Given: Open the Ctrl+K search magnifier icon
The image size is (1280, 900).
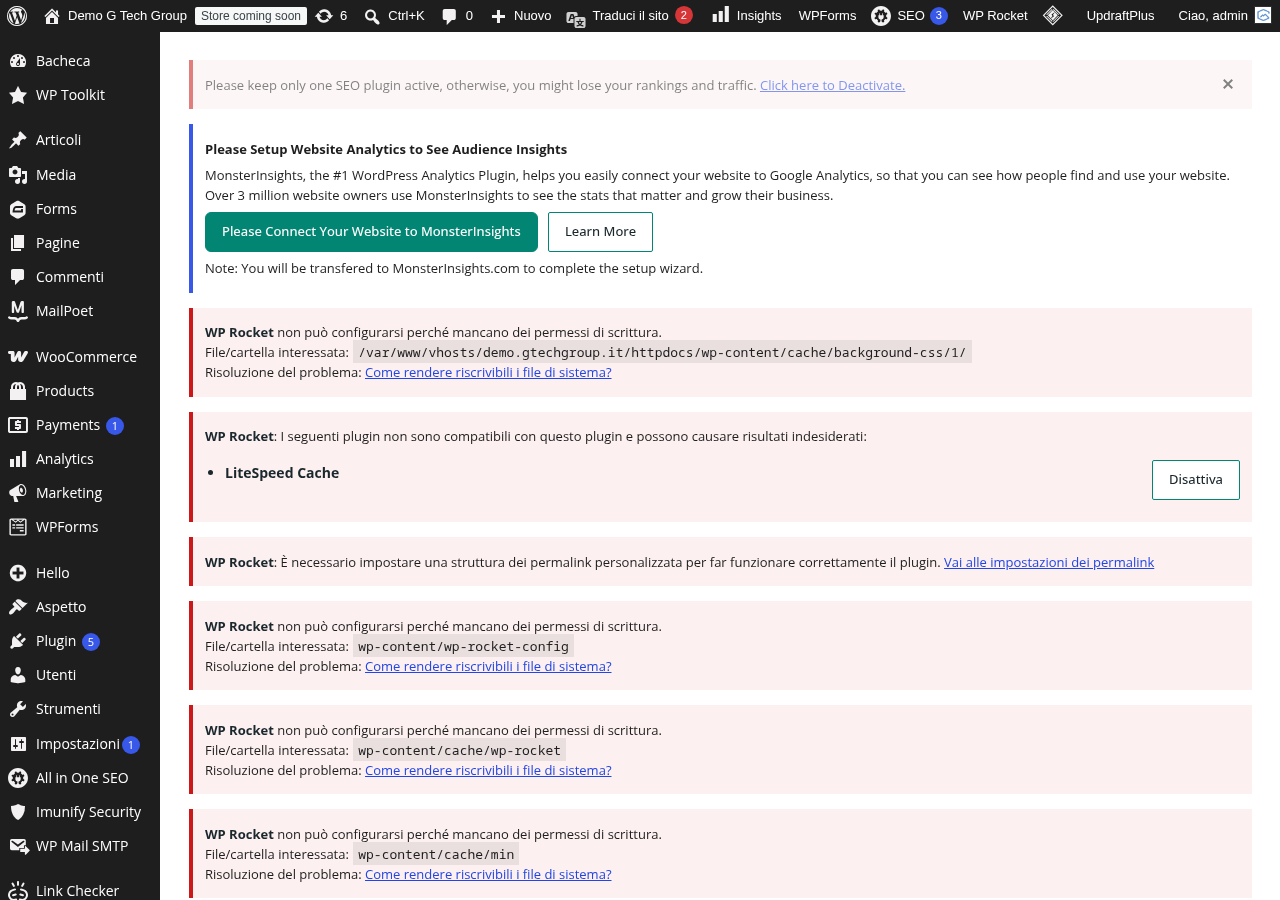Looking at the screenshot, I should tap(372, 16).
